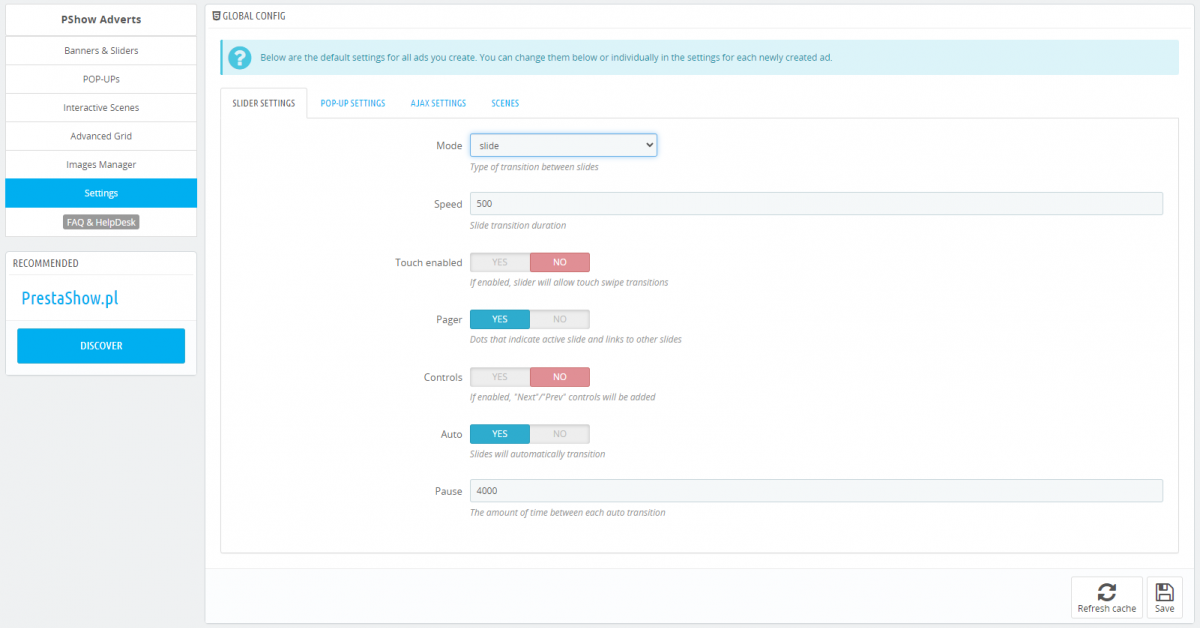Viewport: 1200px width, 628px height.
Task: Click the Refresh cache circular arrows icon
Action: click(1106, 591)
